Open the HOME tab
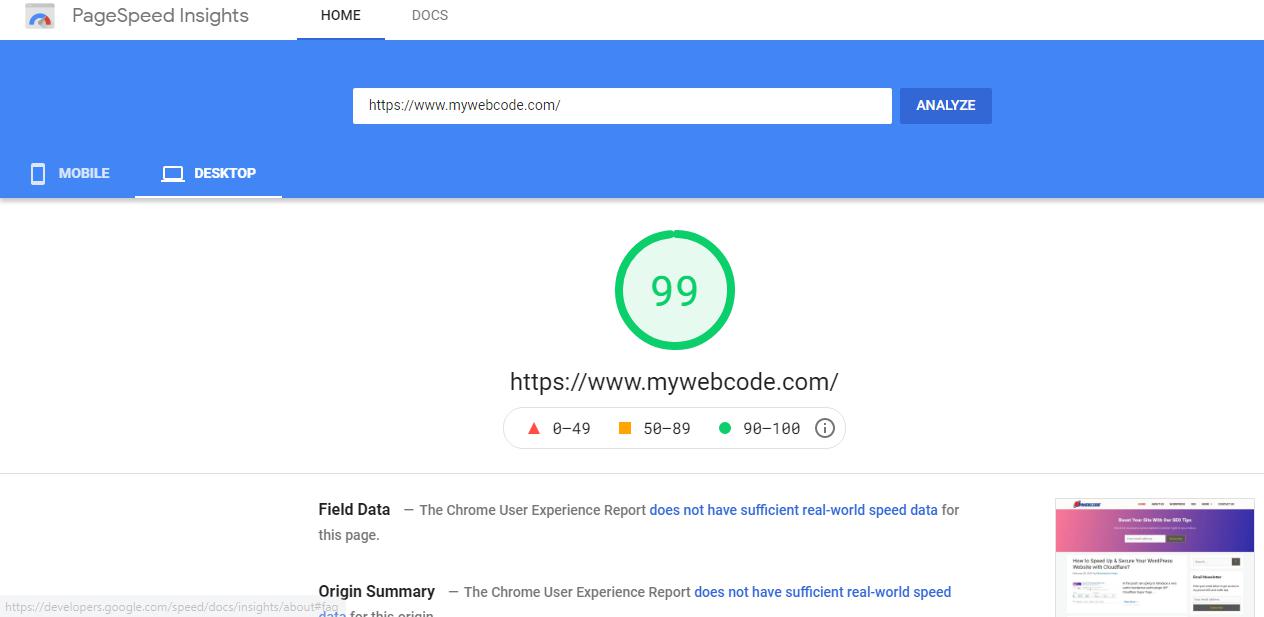 click(341, 16)
